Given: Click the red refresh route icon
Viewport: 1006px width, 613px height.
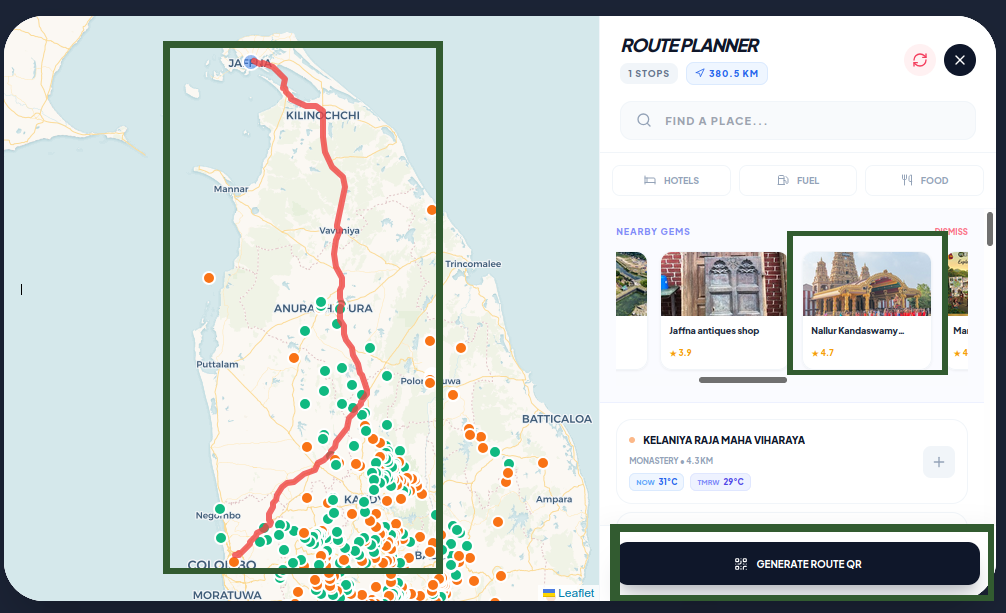Looking at the screenshot, I should click(919, 60).
